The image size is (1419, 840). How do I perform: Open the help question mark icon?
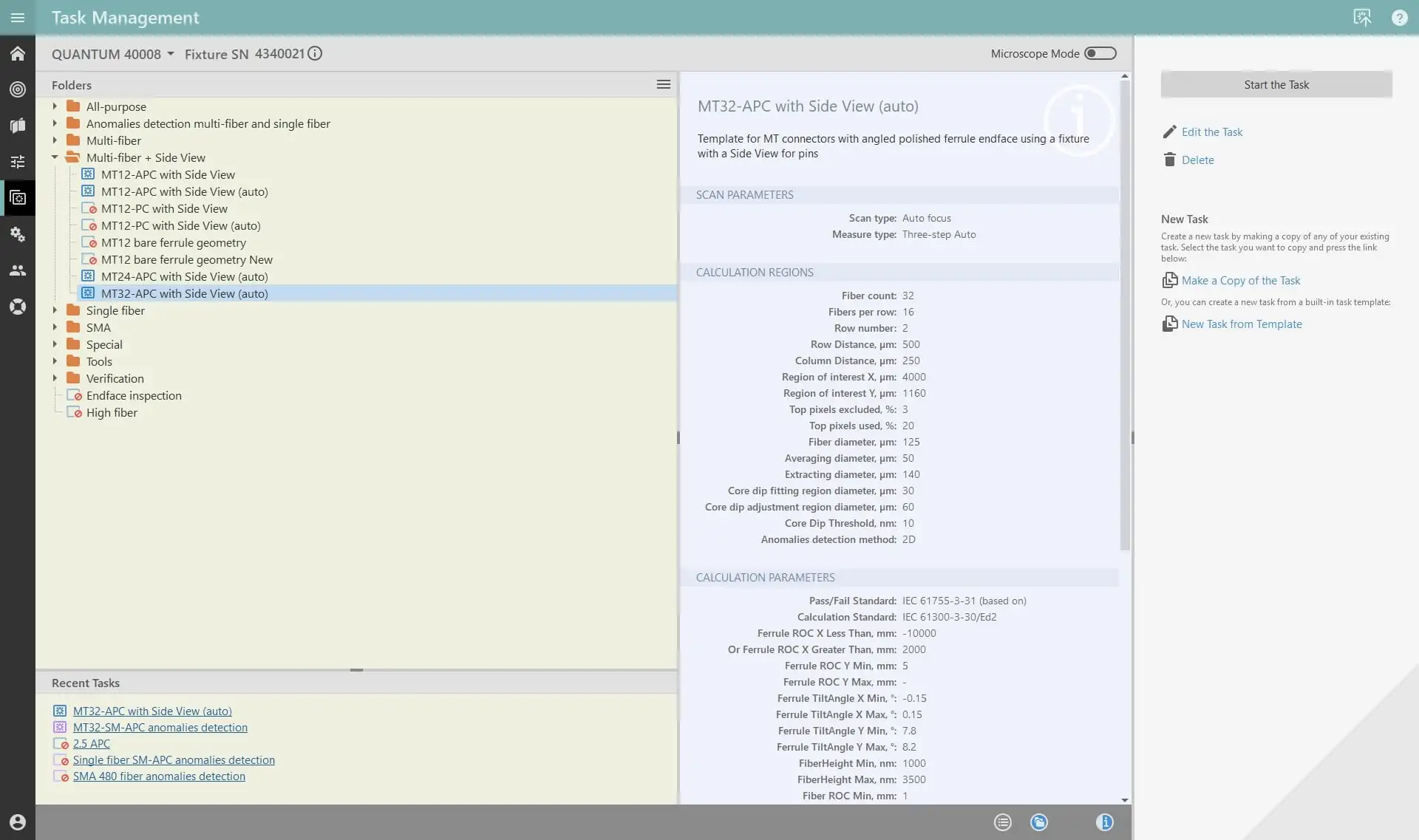[1399, 18]
